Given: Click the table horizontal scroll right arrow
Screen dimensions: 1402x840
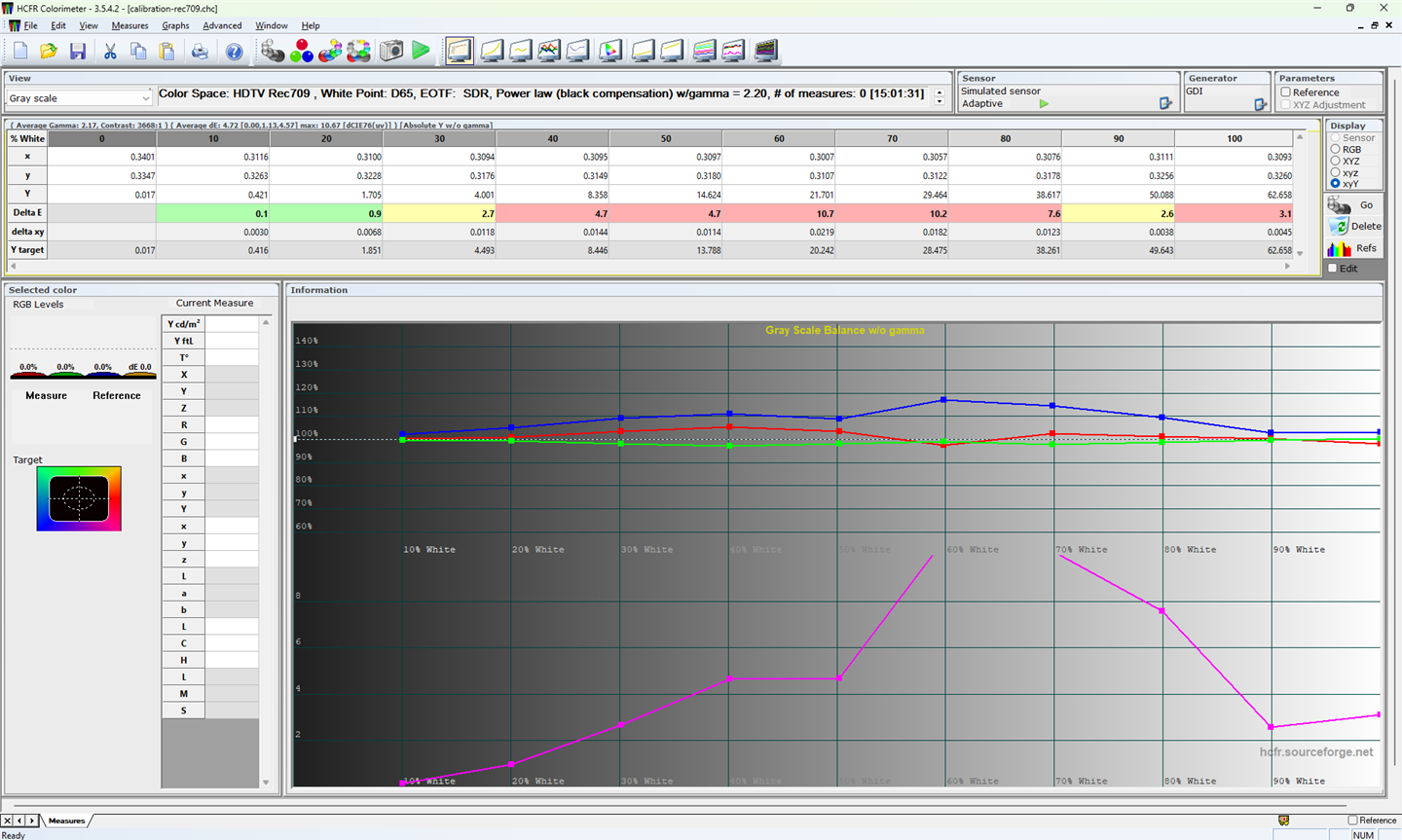Looking at the screenshot, I should coord(1288,266).
